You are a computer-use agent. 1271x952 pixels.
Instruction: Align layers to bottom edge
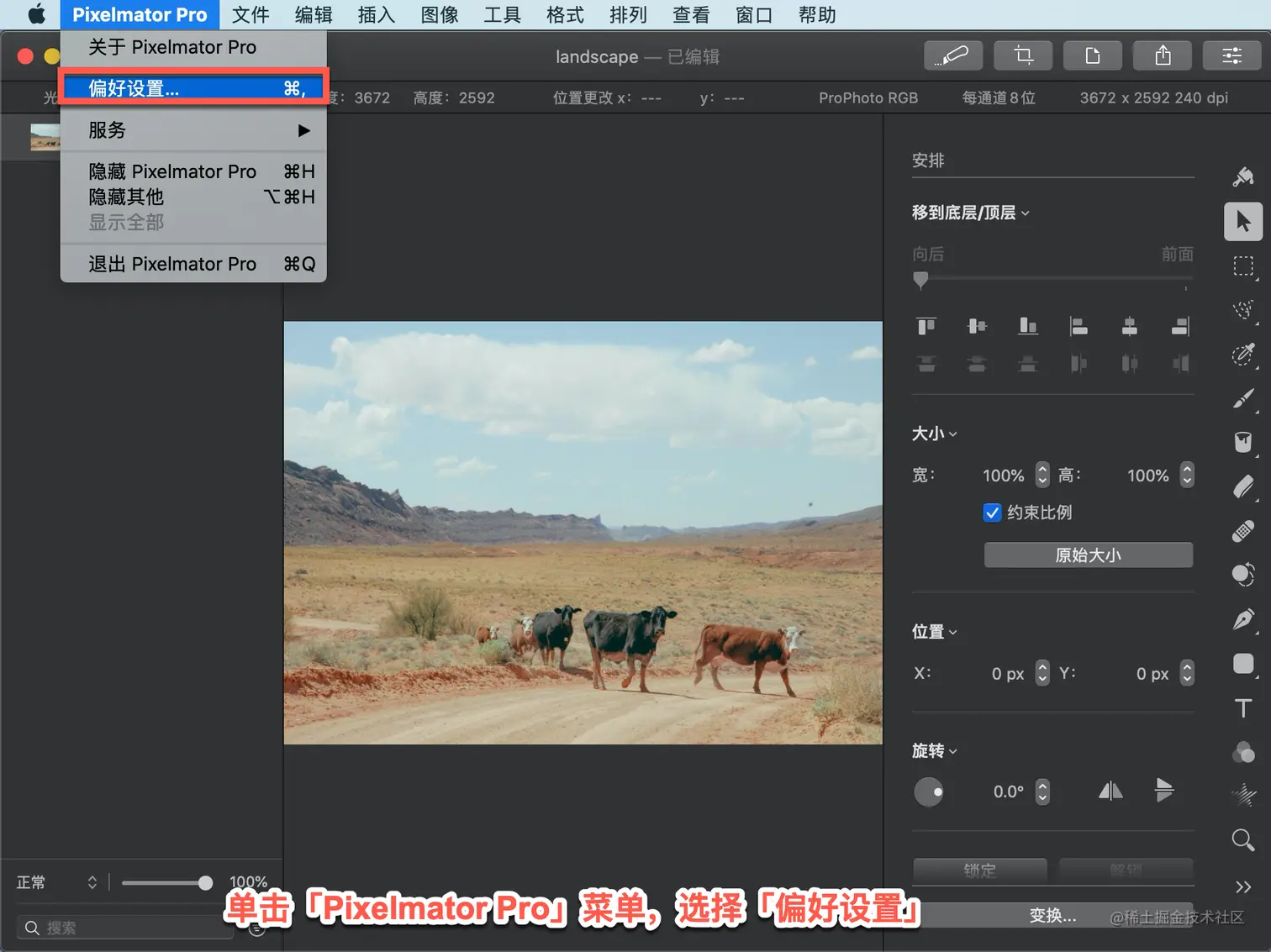[x=1028, y=326]
